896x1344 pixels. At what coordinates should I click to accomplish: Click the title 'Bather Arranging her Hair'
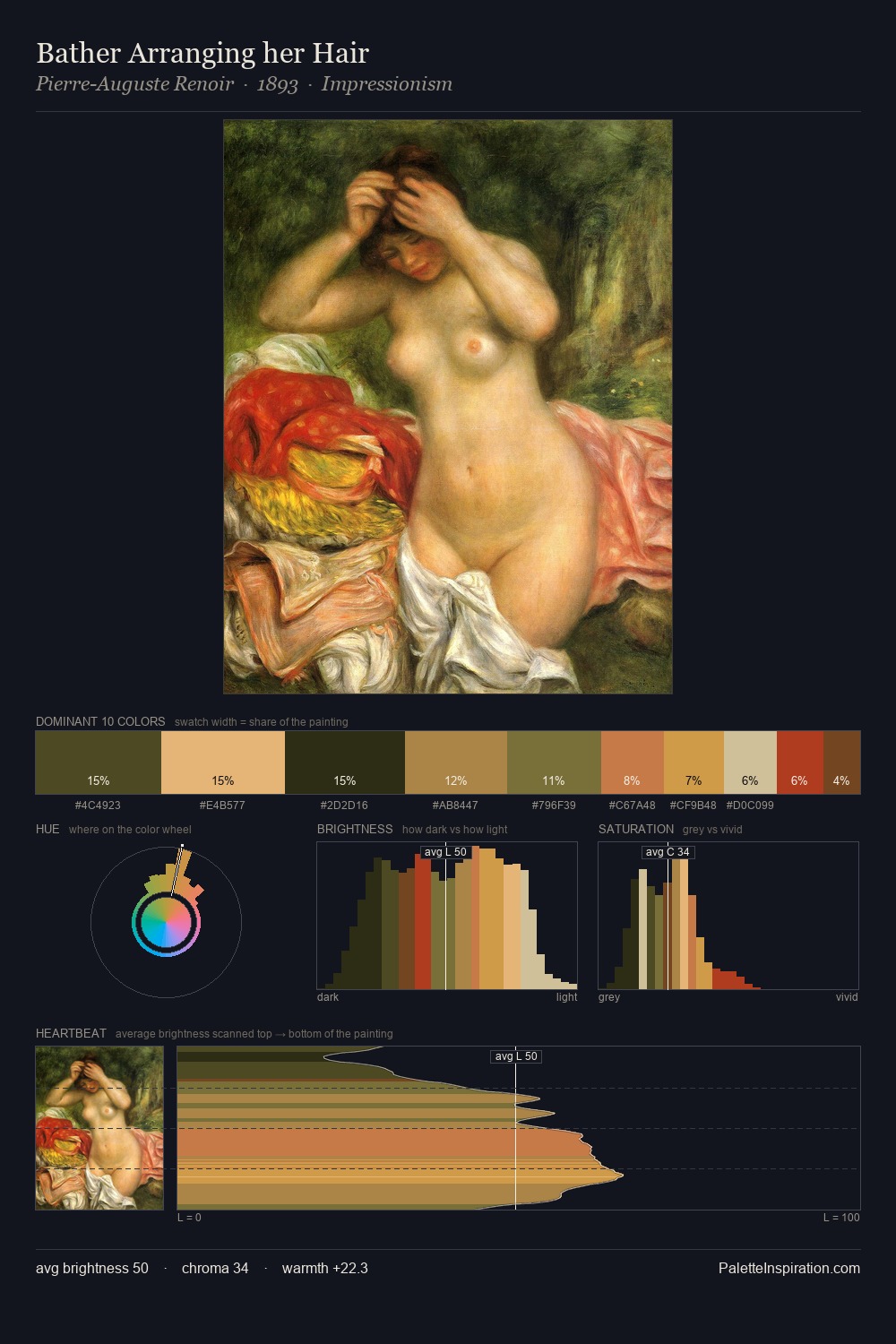(202, 54)
